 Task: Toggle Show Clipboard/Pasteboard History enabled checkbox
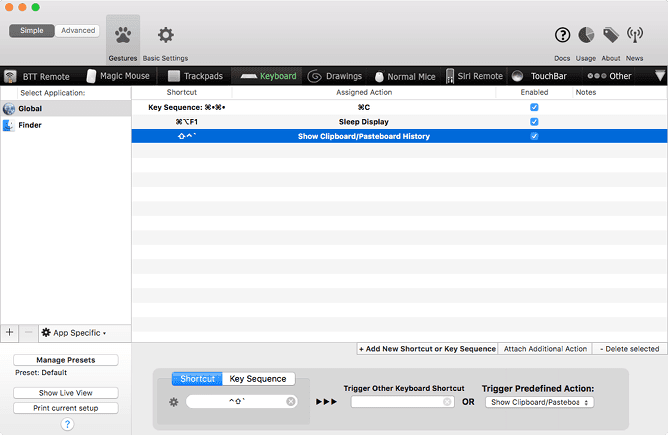point(534,136)
